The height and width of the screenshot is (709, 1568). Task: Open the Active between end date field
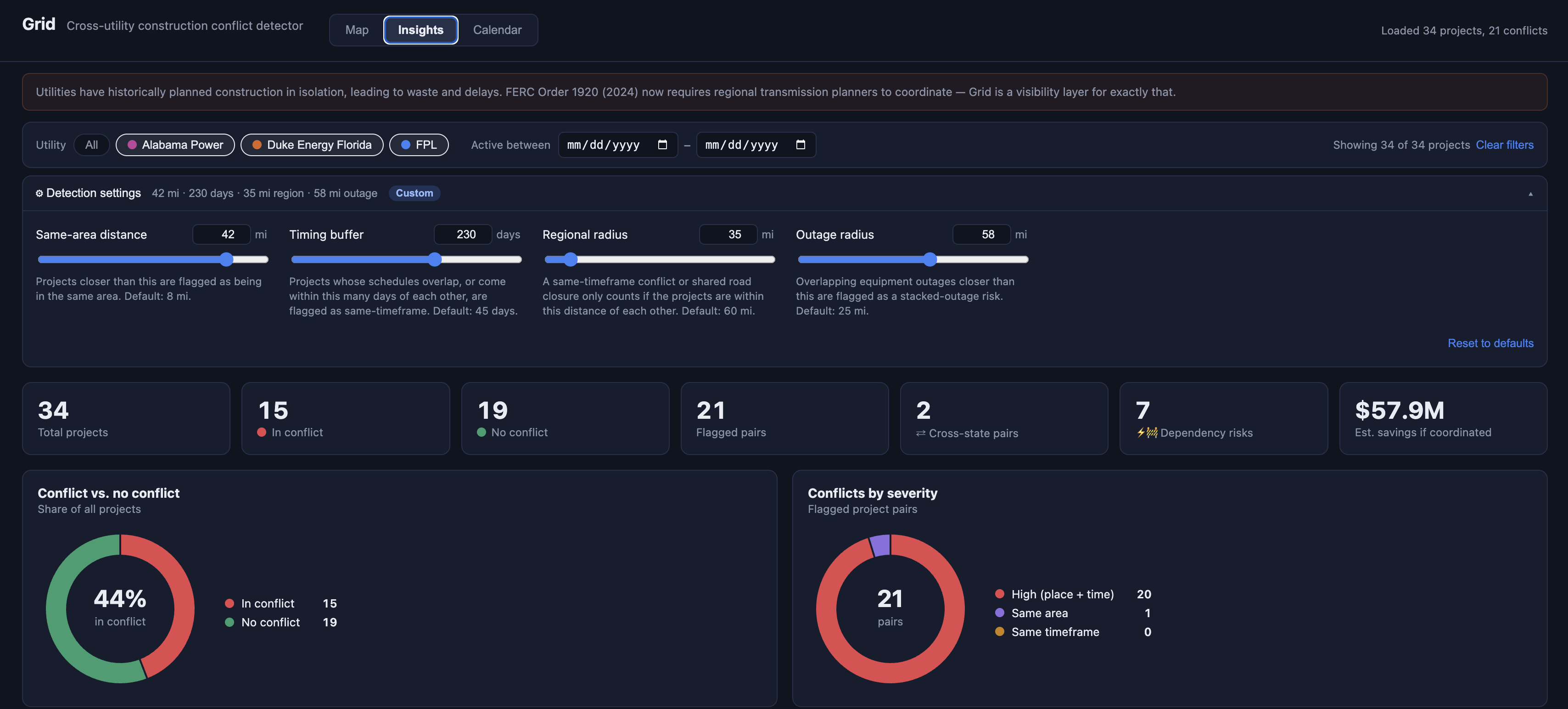pos(756,145)
